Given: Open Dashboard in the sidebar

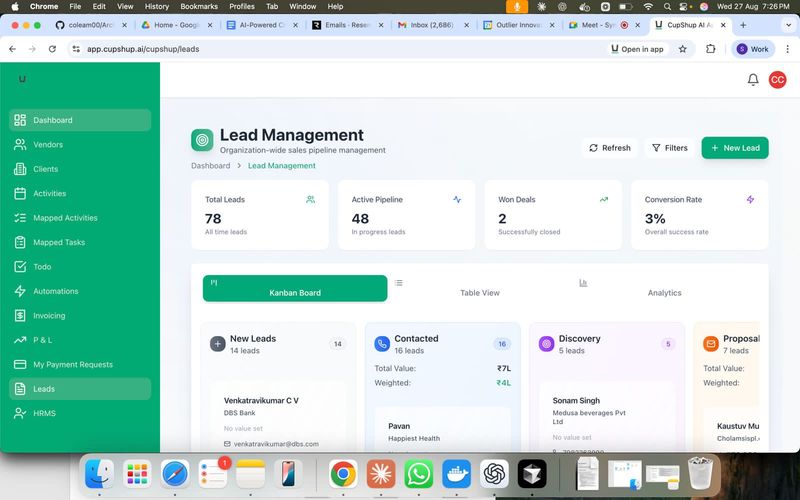Looking at the screenshot, I should (x=80, y=120).
